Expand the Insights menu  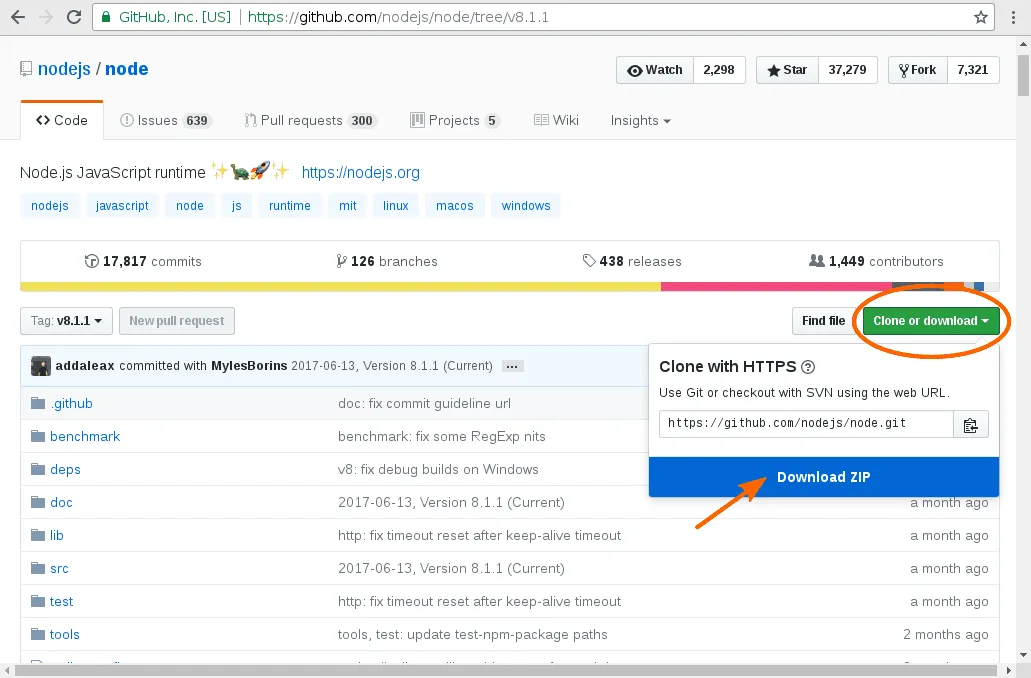click(639, 120)
